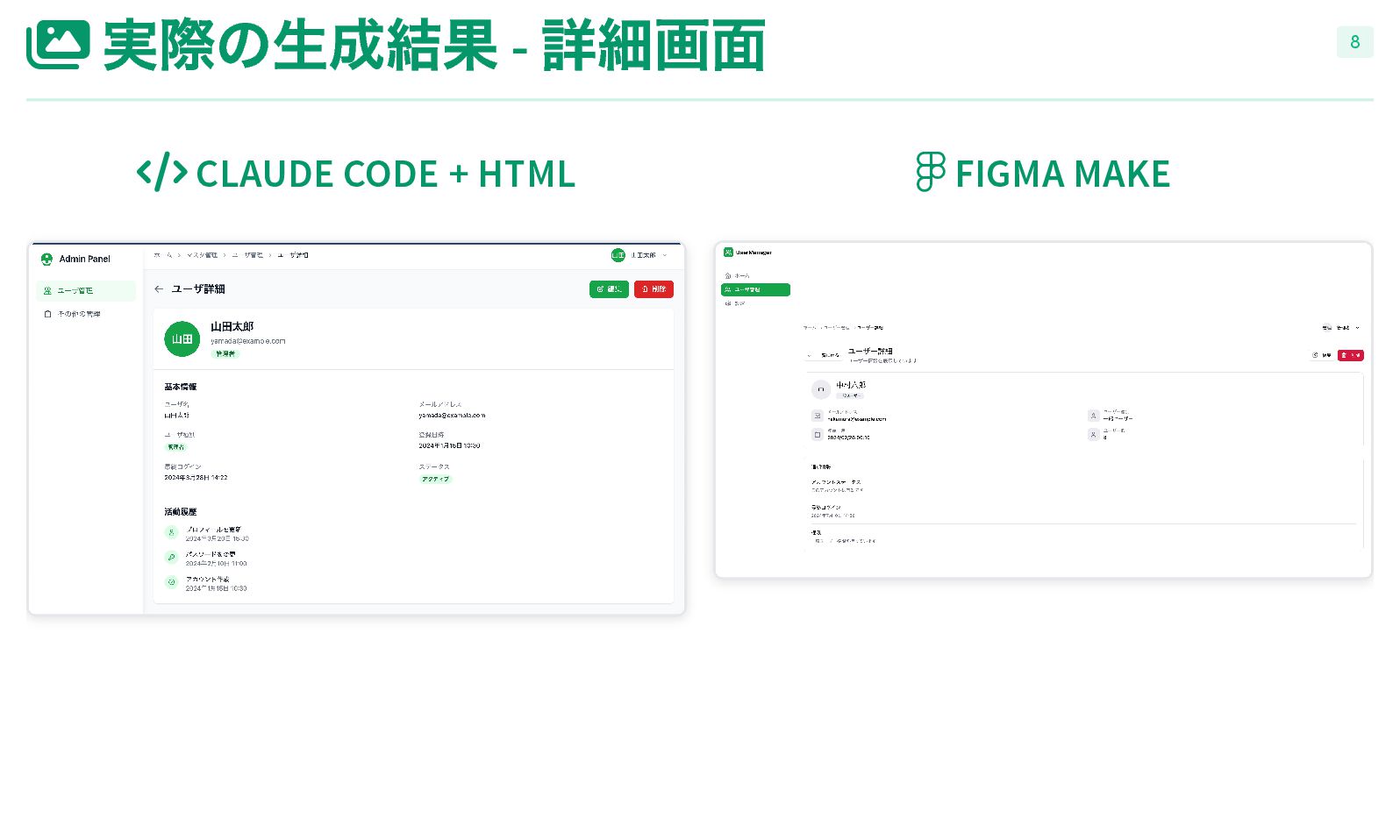Click the large green 山田 avatar circle
The height and width of the screenshot is (840, 1400).
(x=182, y=338)
